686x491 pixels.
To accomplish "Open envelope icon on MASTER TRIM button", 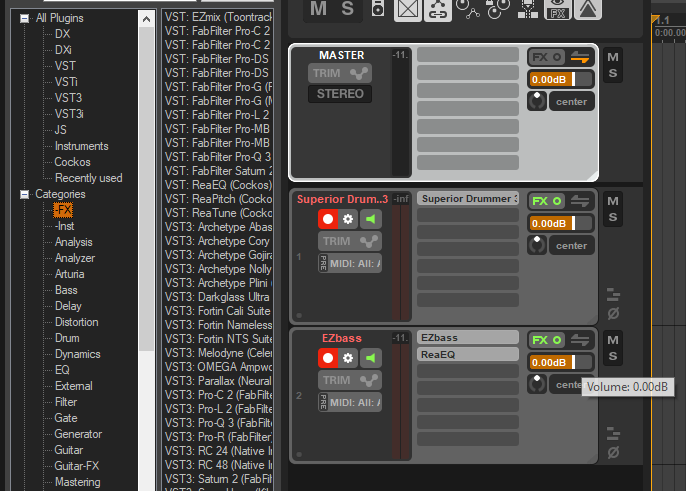I will coord(359,73).
